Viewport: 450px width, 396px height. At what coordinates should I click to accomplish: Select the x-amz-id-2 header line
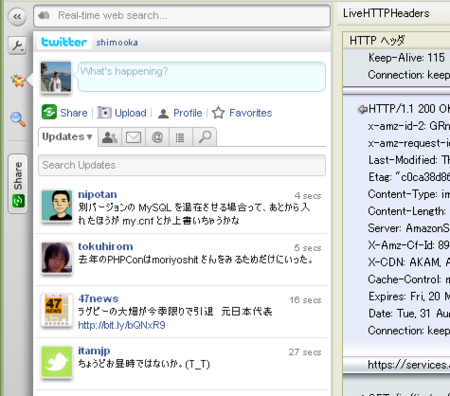[x=409, y=126]
